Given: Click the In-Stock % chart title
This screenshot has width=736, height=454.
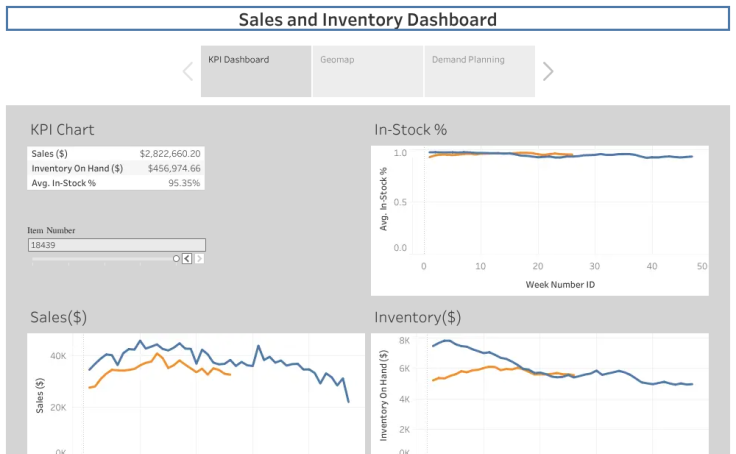Looking at the screenshot, I should (x=410, y=130).
